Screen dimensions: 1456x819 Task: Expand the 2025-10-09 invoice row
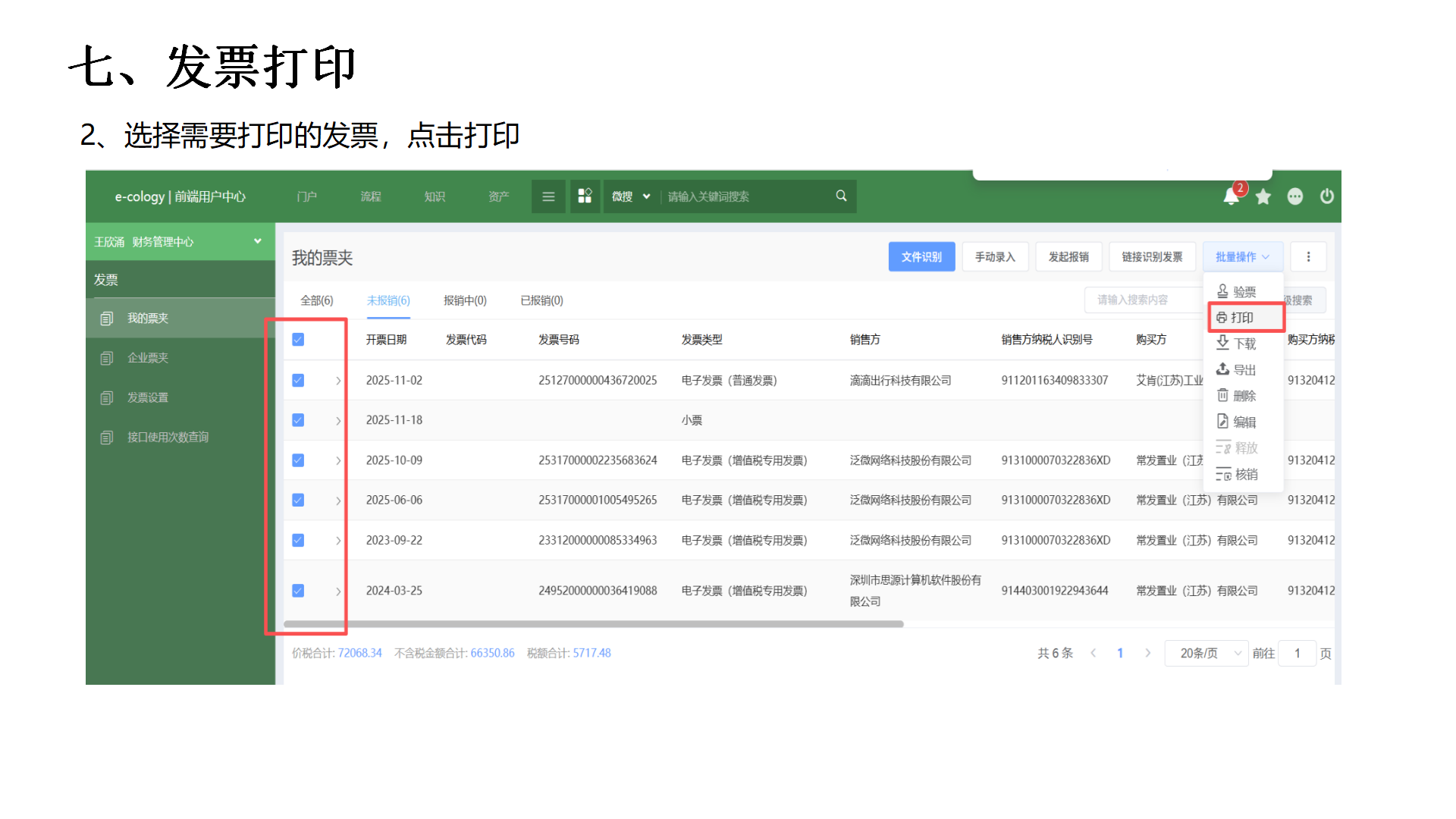pyautogui.click(x=338, y=461)
